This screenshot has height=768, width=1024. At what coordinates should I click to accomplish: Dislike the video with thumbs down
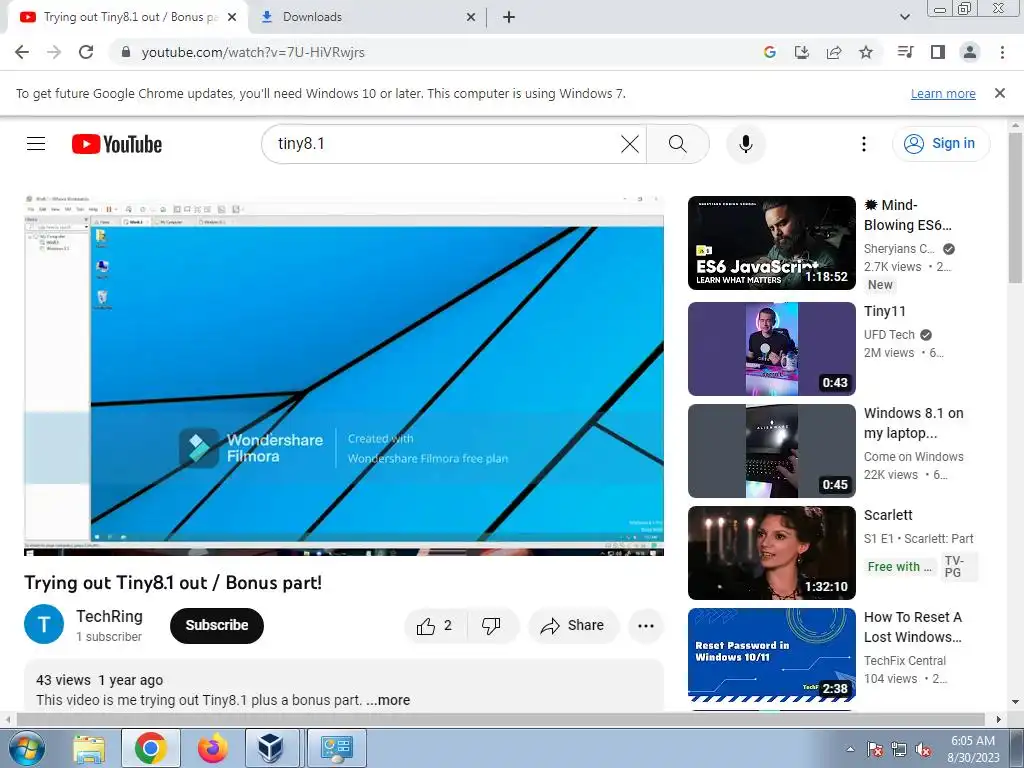pyautogui.click(x=491, y=626)
